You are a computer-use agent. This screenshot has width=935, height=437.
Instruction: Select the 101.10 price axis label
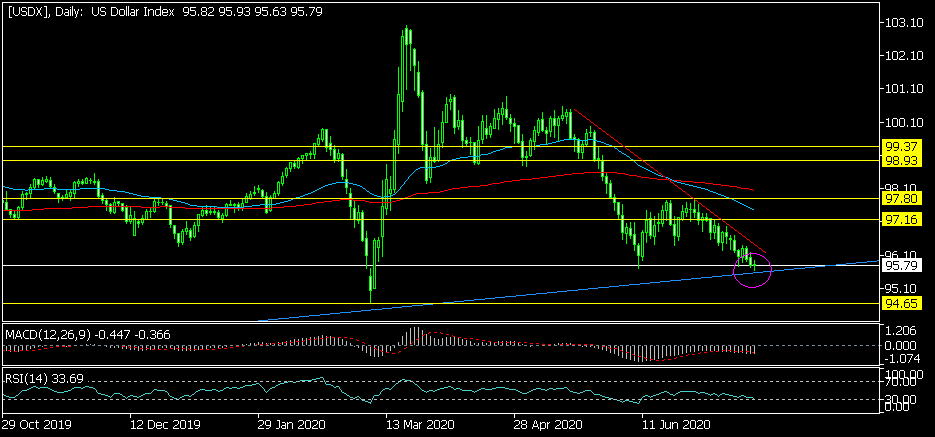click(905, 89)
